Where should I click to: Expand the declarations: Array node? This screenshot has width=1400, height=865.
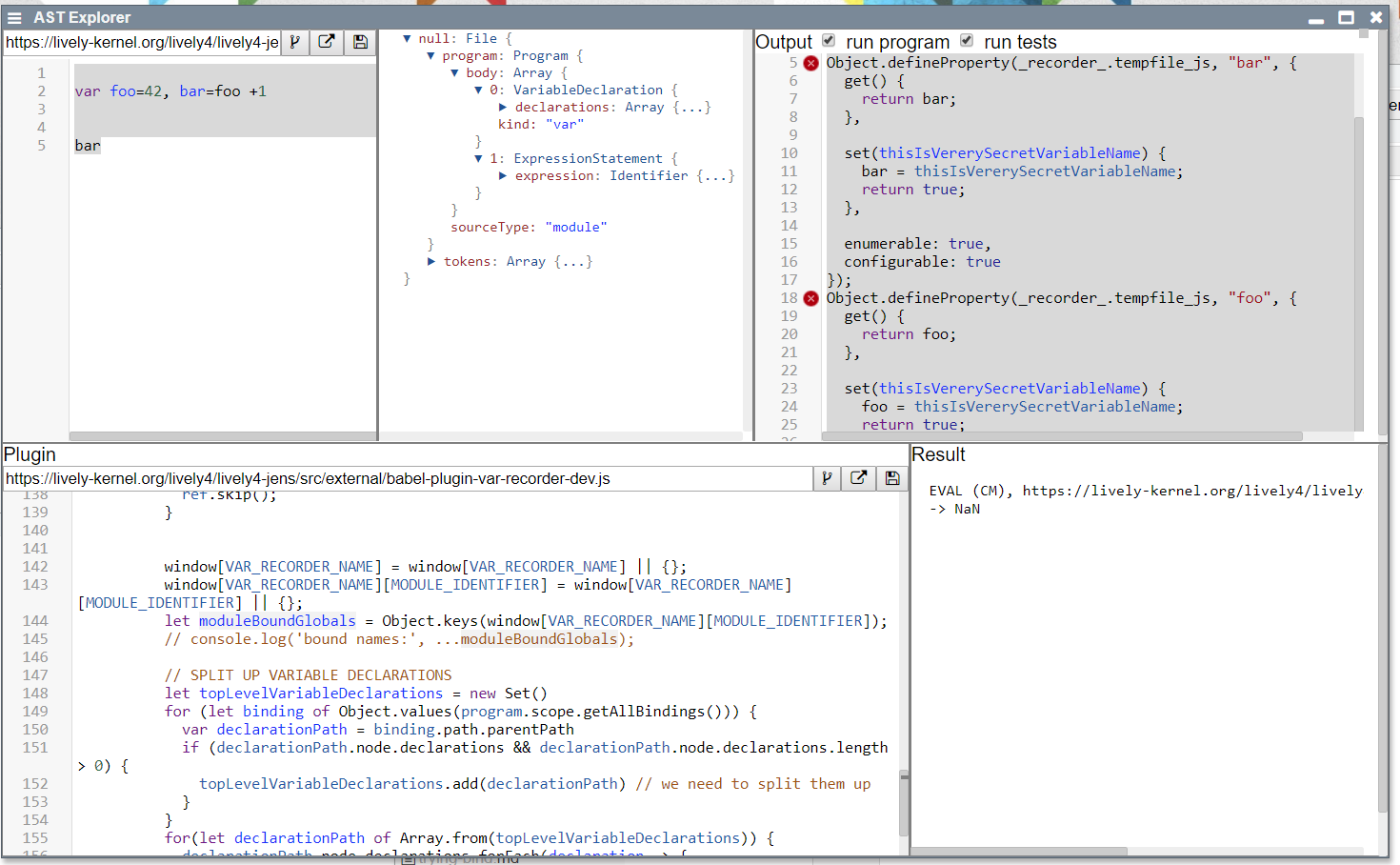tap(503, 108)
